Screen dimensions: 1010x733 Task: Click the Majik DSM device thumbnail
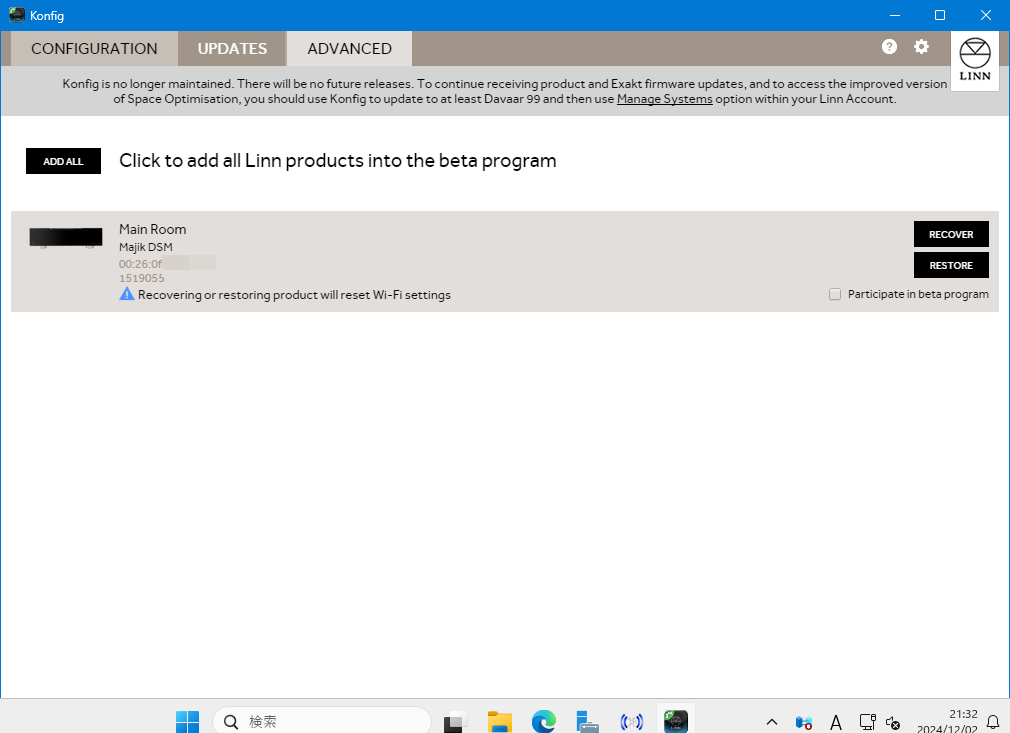pyautogui.click(x=66, y=238)
